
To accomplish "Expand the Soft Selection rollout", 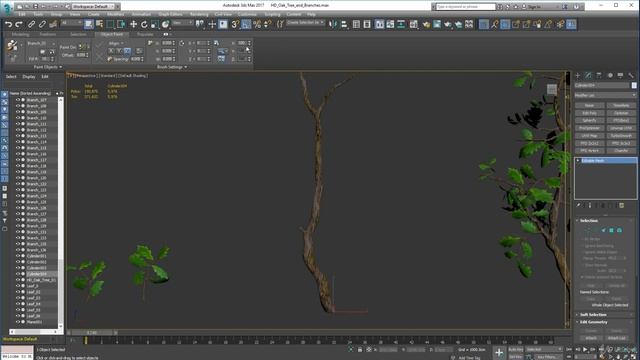I will (x=593, y=315).
